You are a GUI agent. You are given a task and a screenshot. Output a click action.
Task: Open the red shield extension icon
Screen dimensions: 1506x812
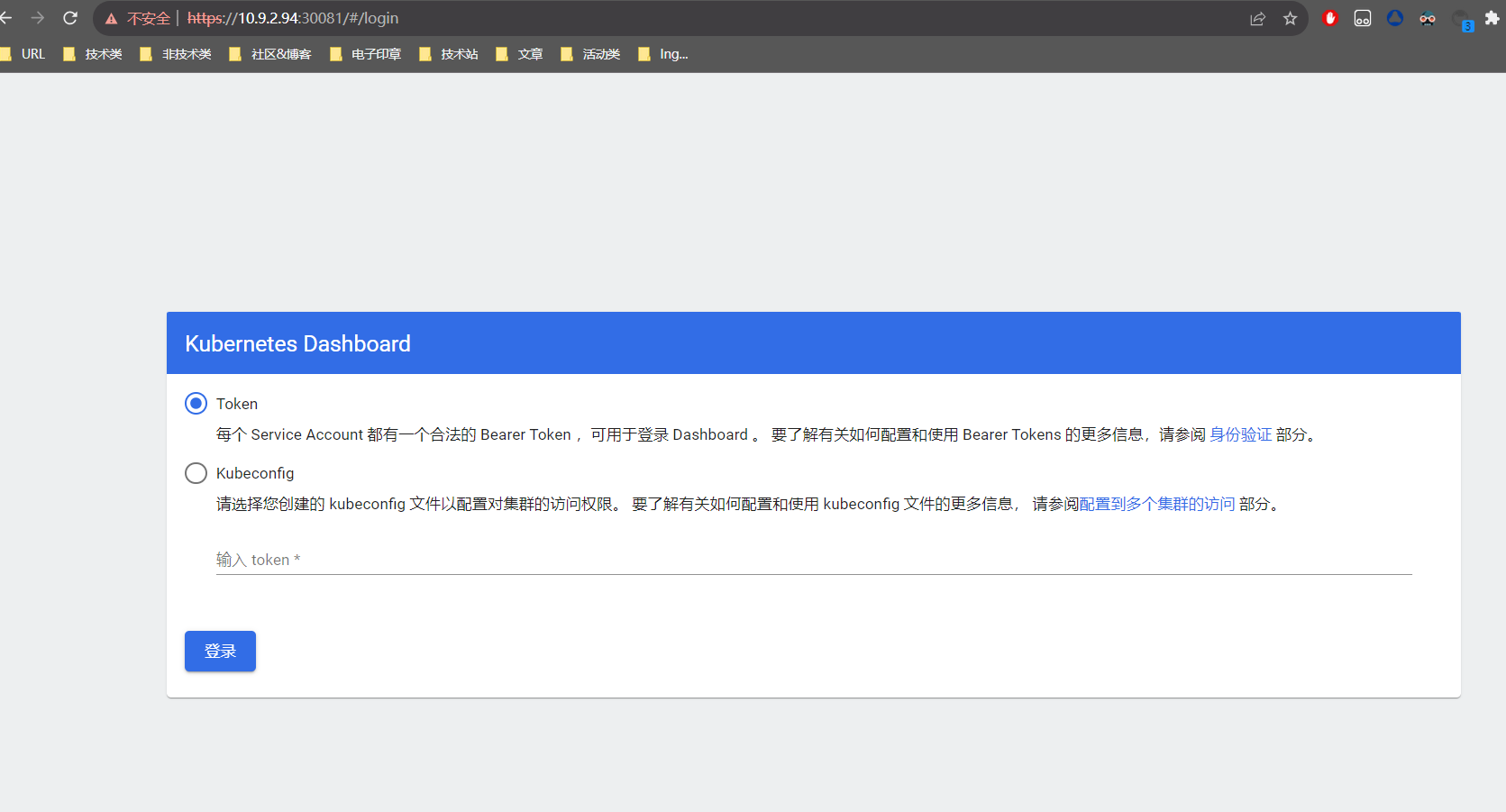pyautogui.click(x=1330, y=18)
